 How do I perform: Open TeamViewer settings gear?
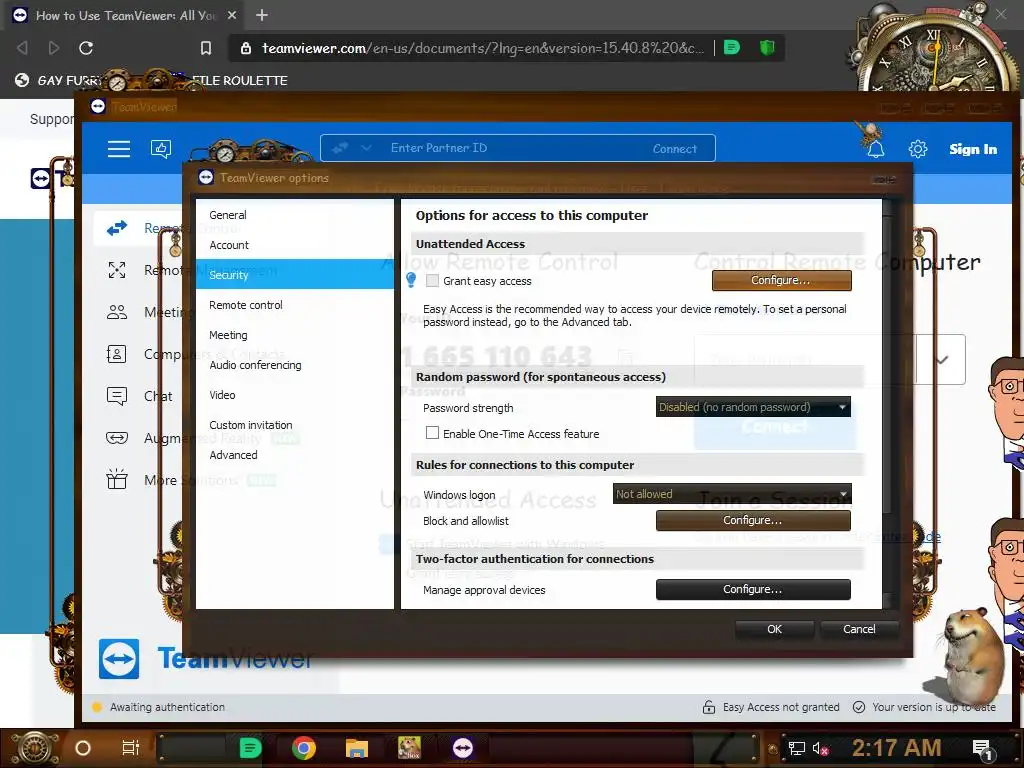918,149
